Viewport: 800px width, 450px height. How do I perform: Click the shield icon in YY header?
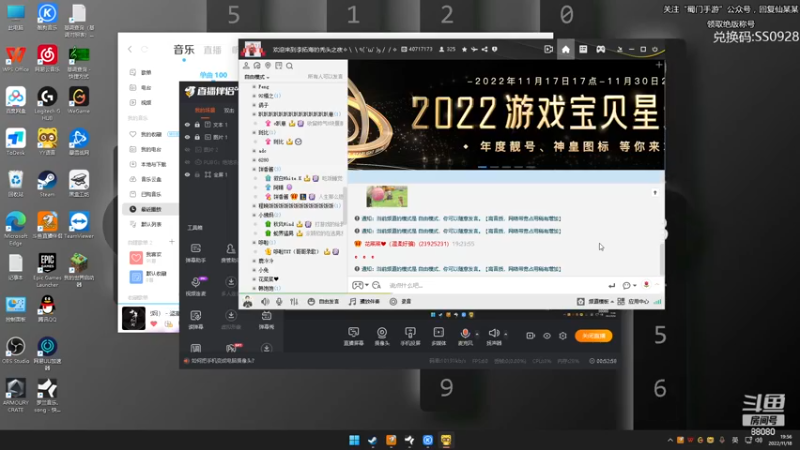[x=494, y=49]
